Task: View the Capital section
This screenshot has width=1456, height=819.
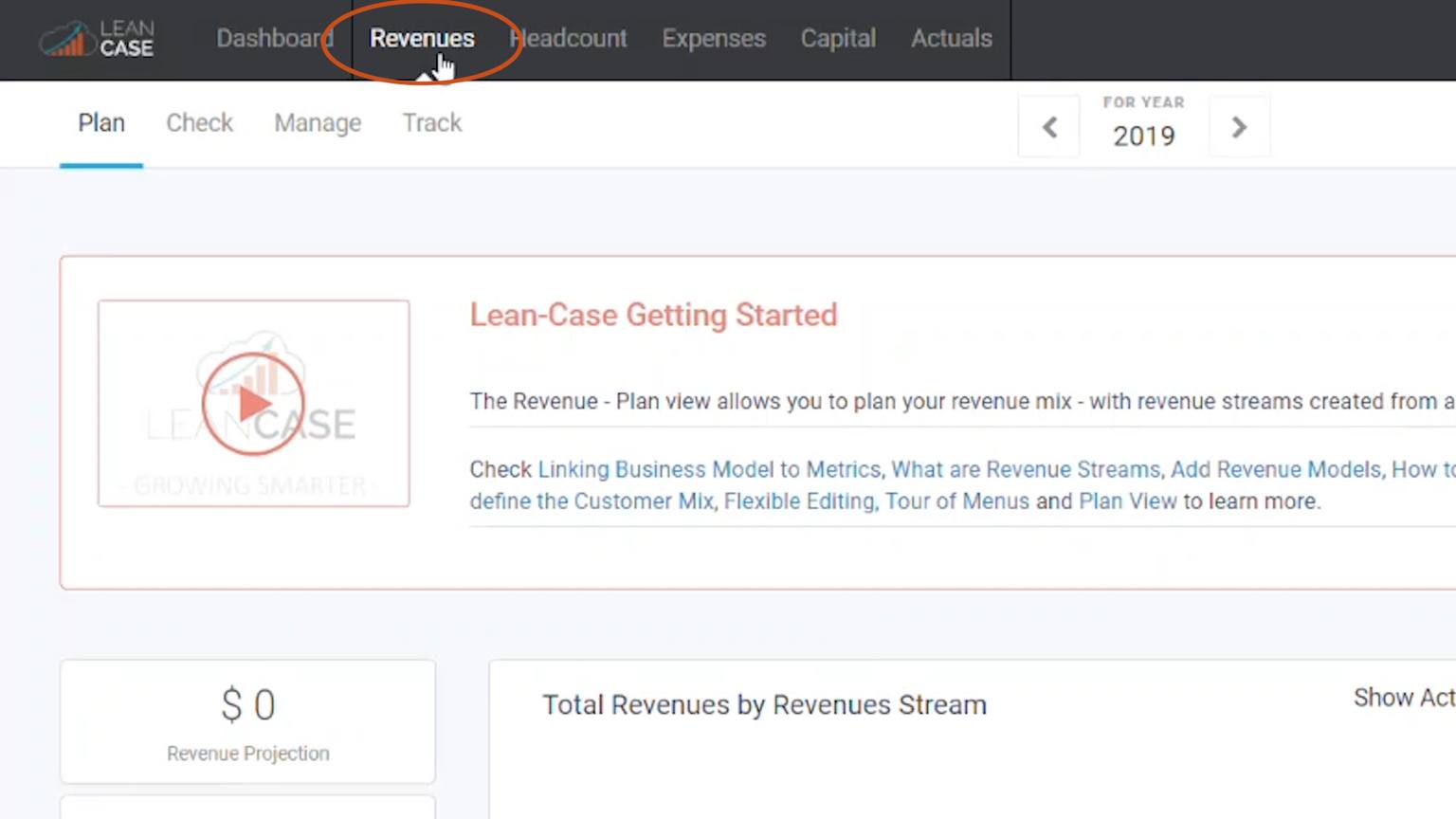Action: [x=838, y=39]
